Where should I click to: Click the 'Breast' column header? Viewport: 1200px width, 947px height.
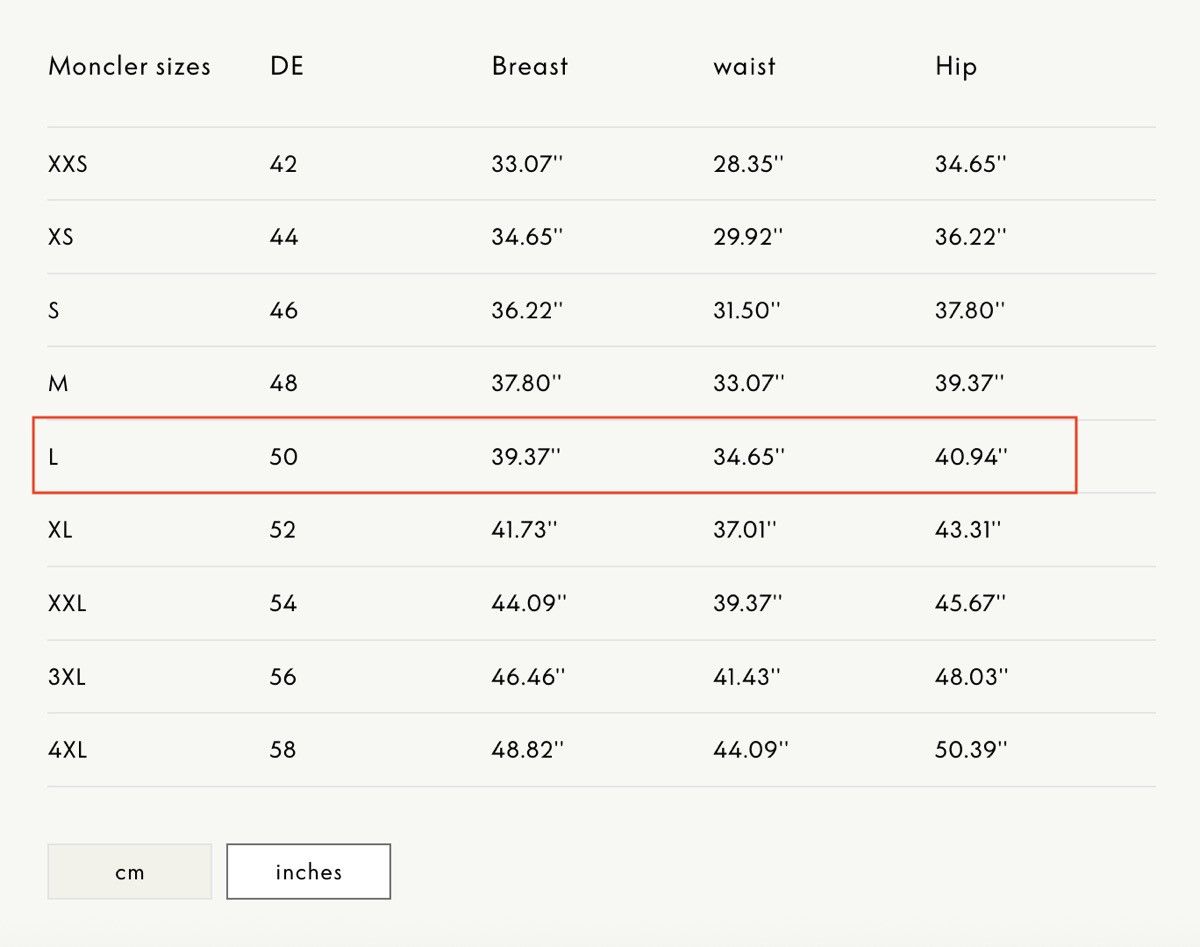coord(530,67)
